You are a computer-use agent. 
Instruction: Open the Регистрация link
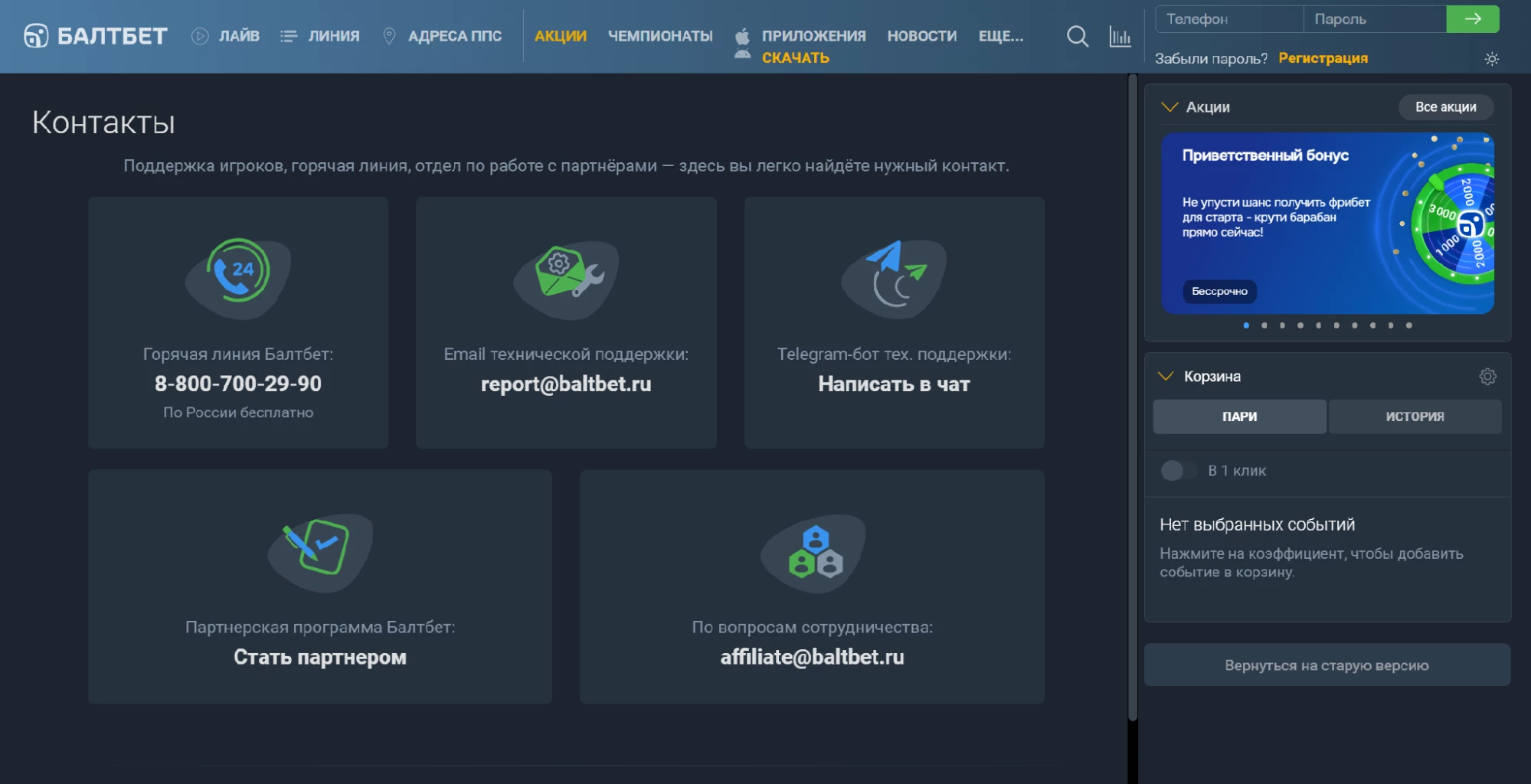[1323, 58]
